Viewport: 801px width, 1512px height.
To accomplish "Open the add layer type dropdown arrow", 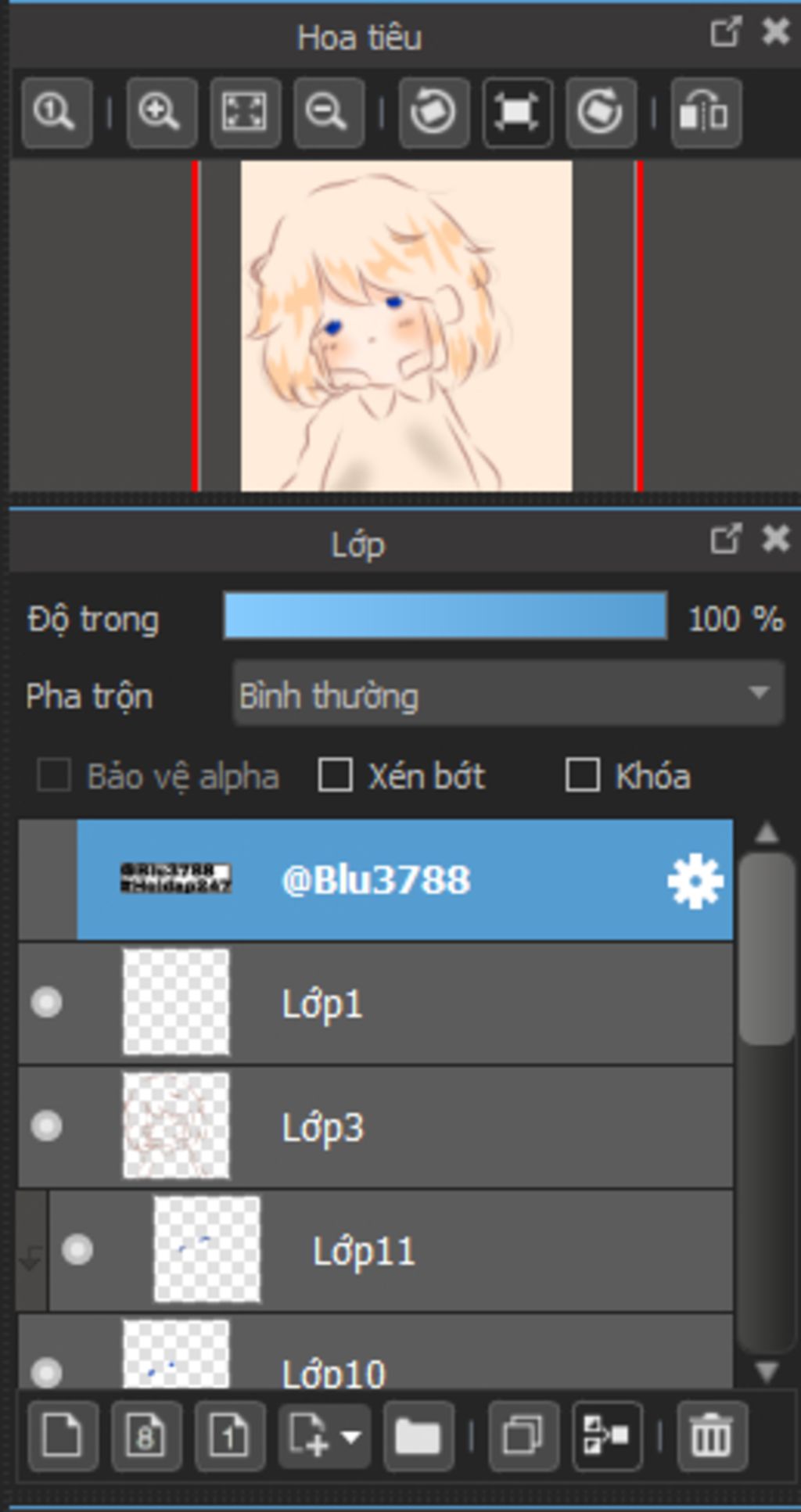I will (351, 1437).
